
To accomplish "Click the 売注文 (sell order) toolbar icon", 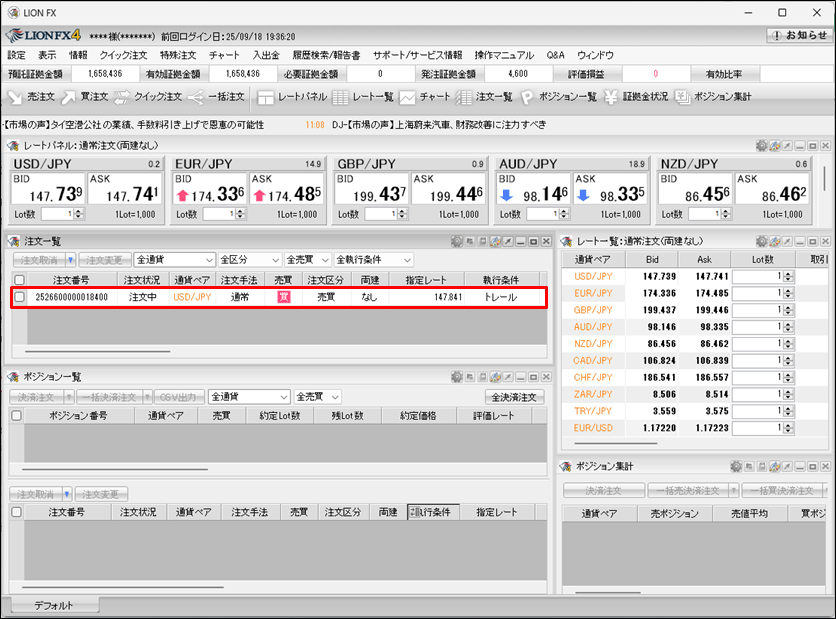I will (32, 97).
